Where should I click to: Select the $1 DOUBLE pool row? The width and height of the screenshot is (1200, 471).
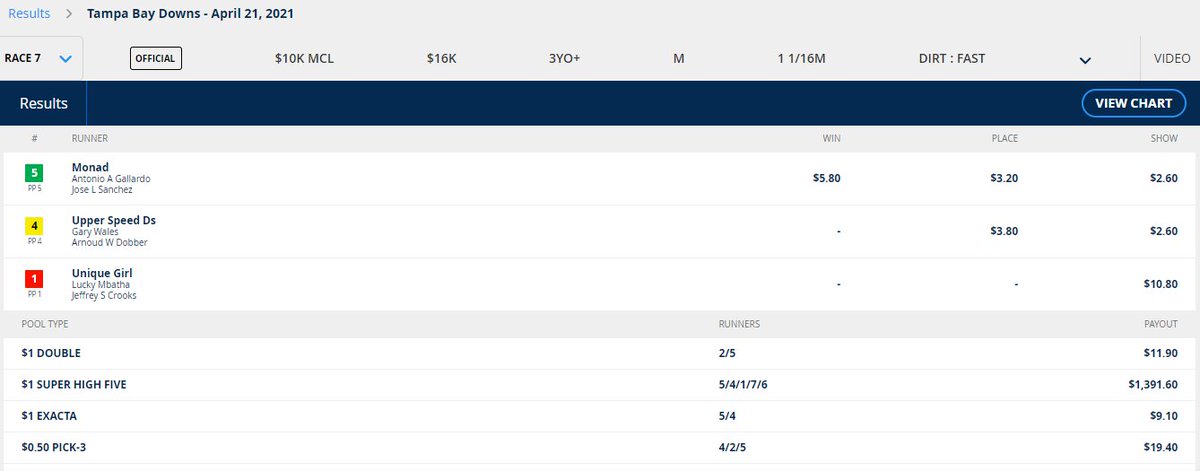[600, 353]
